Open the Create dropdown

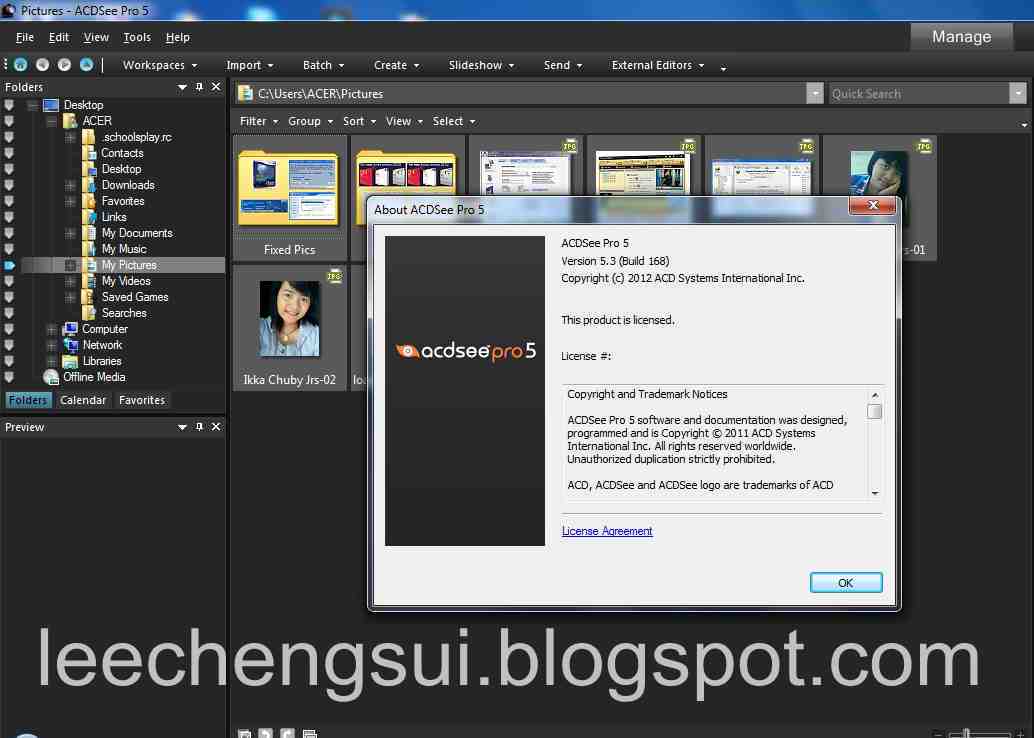396,65
